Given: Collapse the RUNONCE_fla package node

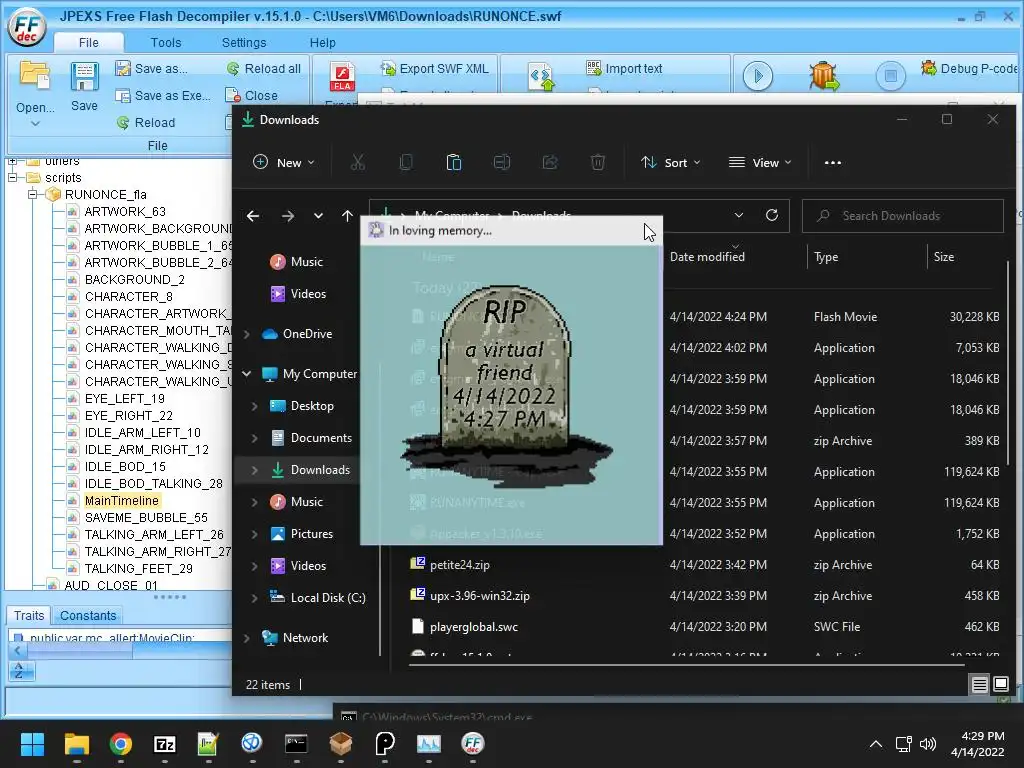Looking at the screenshot, I should tap(32, 194).
